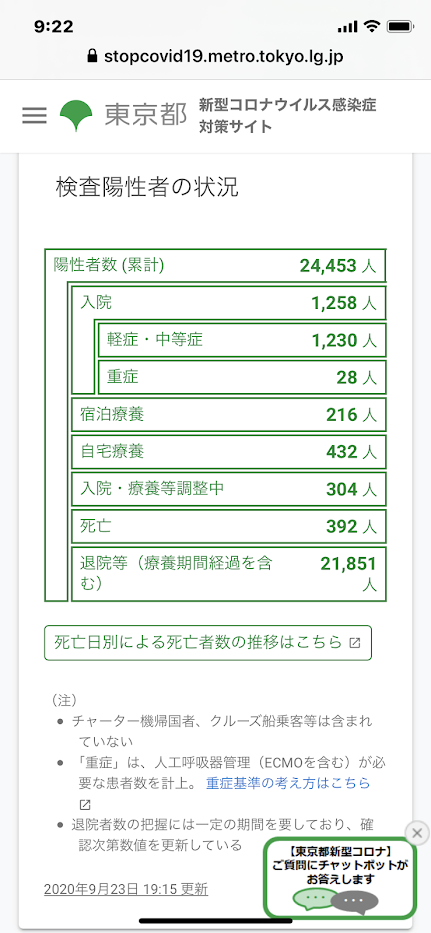The image size is (431, 933).
Task: Click external link icon in 死亡日別 button
Action: (355, 643)
